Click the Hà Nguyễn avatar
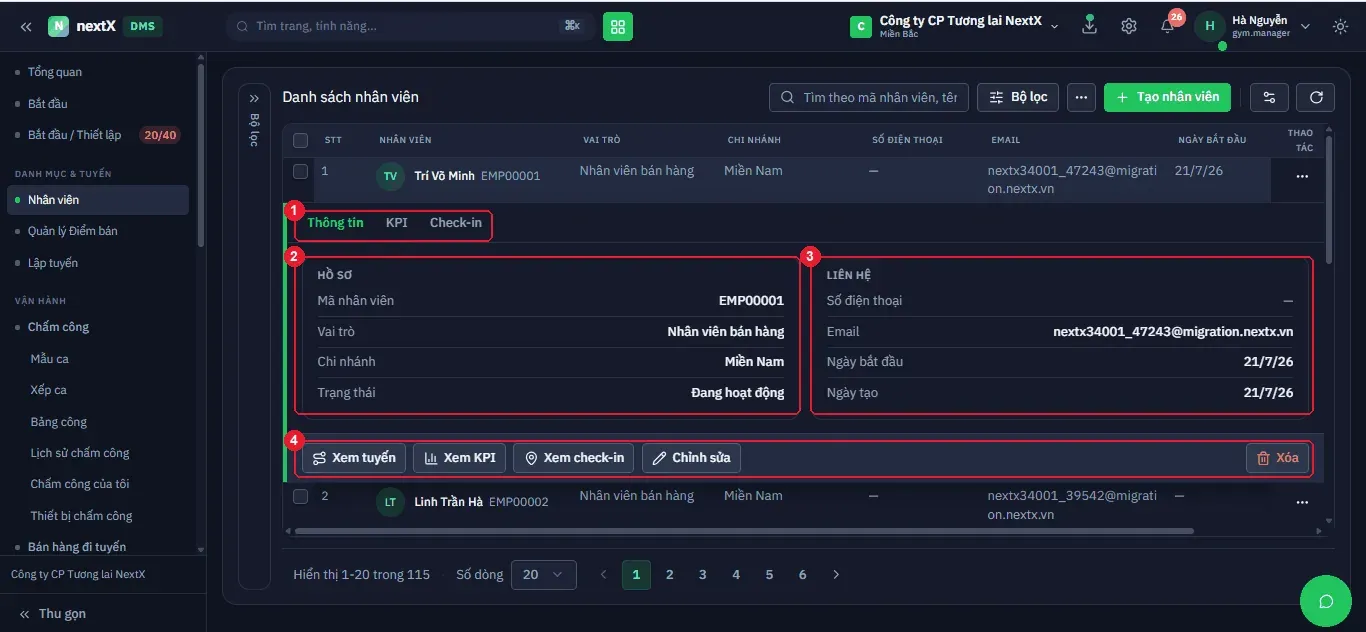The height and width of the screenshot is (632, 1366). pos(1210,26)
